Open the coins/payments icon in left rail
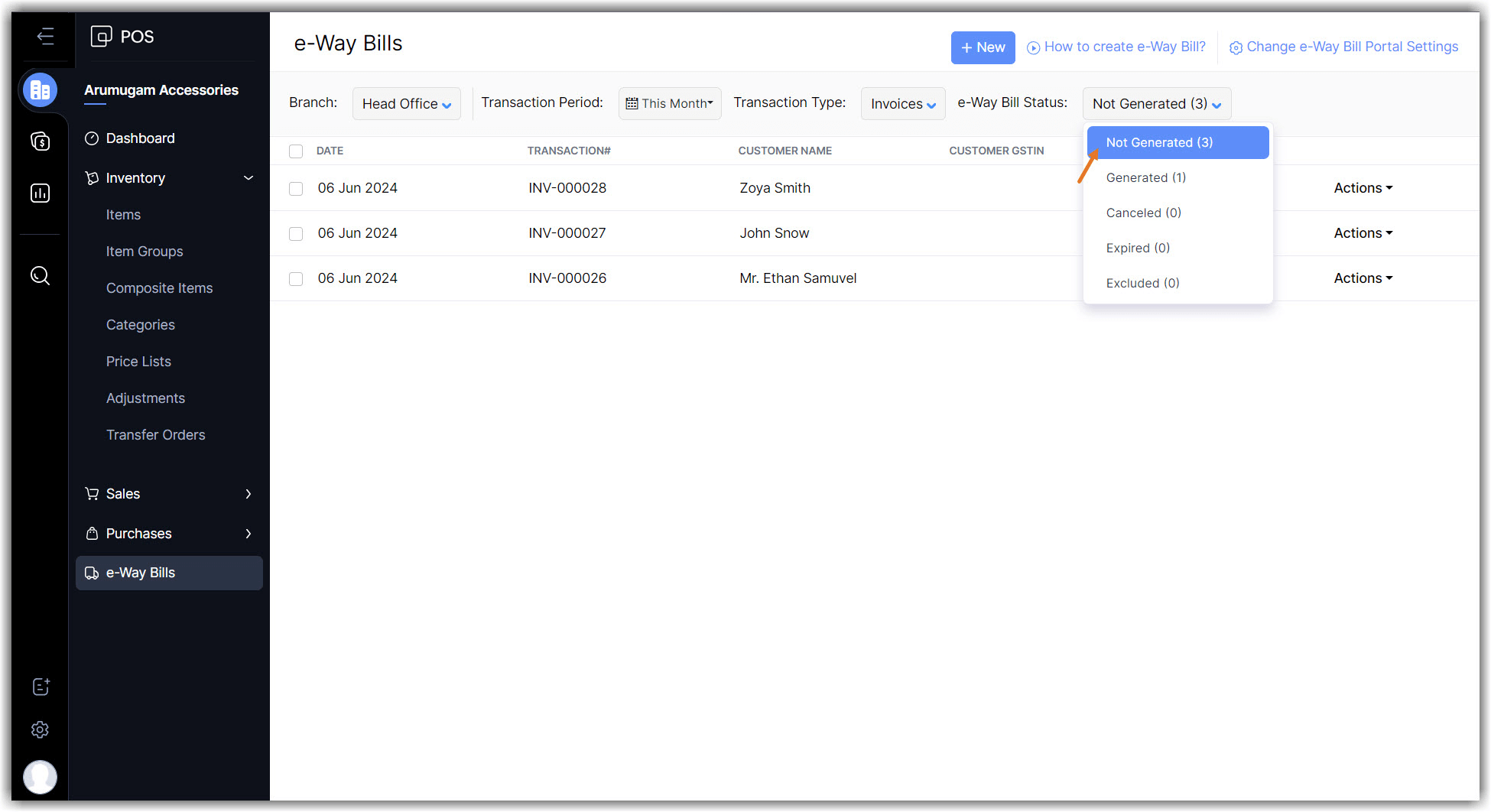The image size is (1491, 812). (40, 141)
